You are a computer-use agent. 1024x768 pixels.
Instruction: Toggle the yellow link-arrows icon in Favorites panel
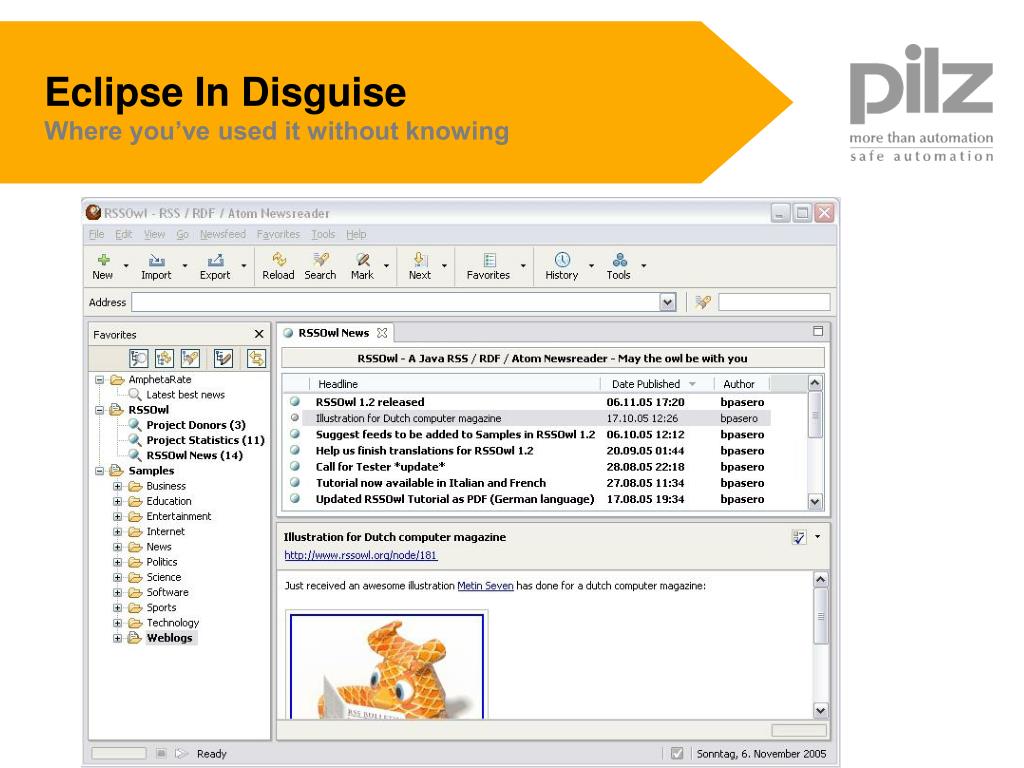(x=256, y=358)
